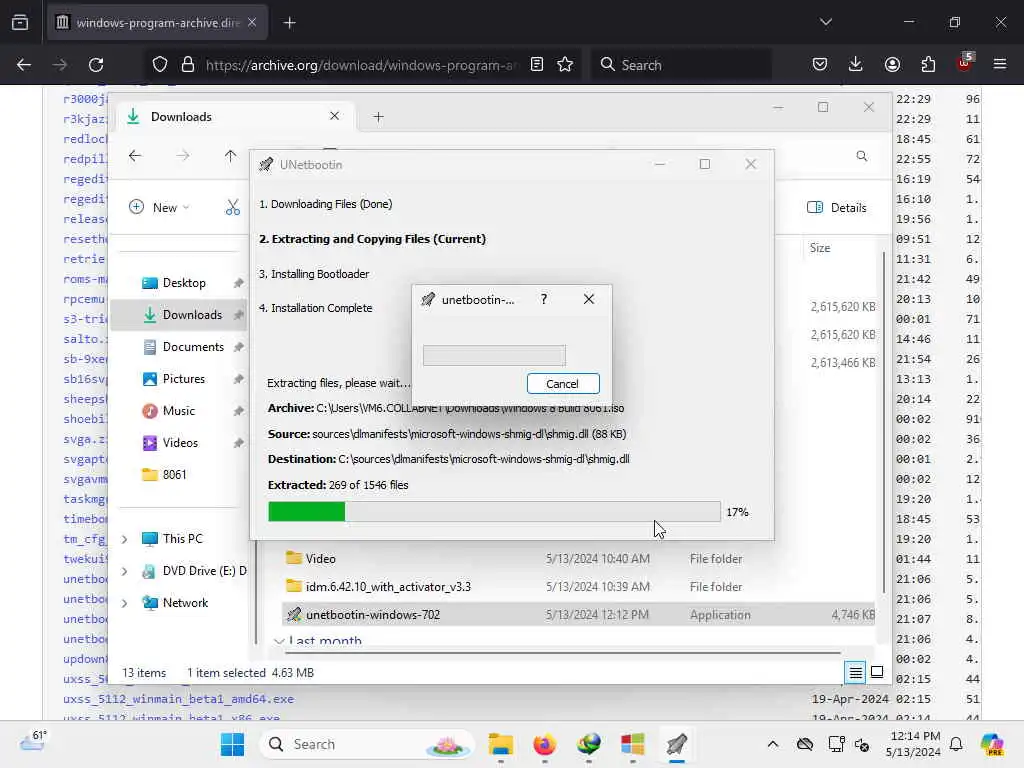Open Pictures in the Explorer sidebar

[184, 379]
